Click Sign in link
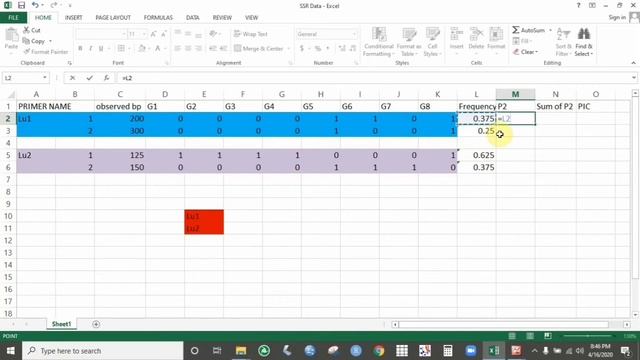The width and height of the screenshot is (640, 360). [x=617, y=17]
